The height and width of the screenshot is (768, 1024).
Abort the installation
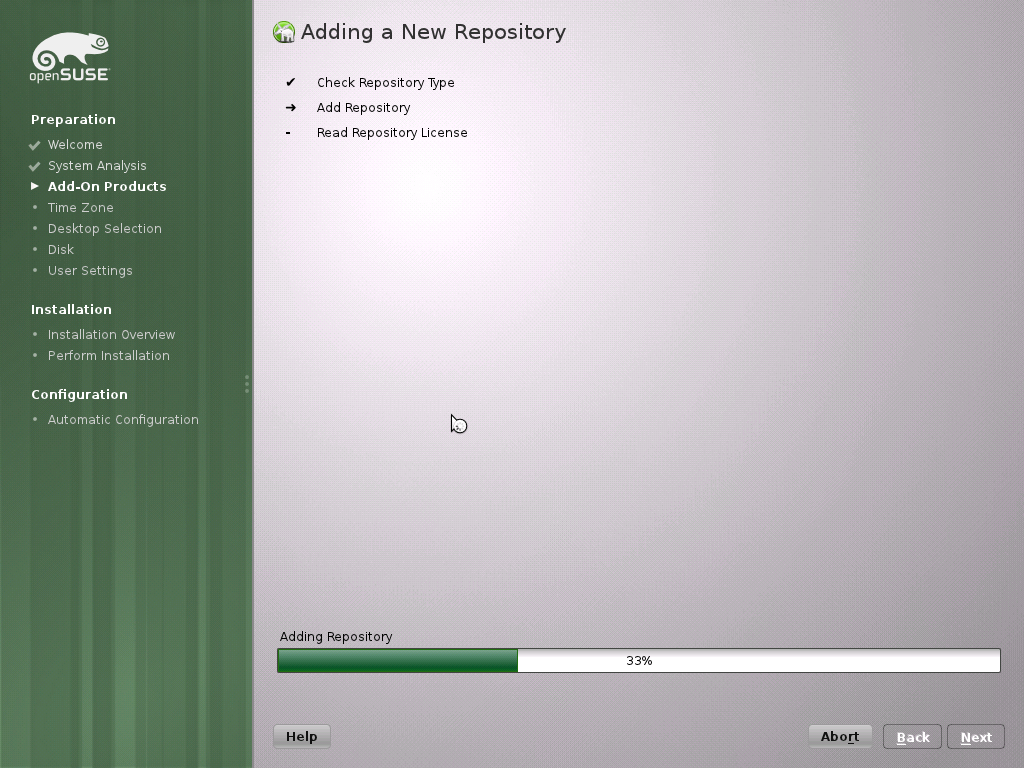840,737
